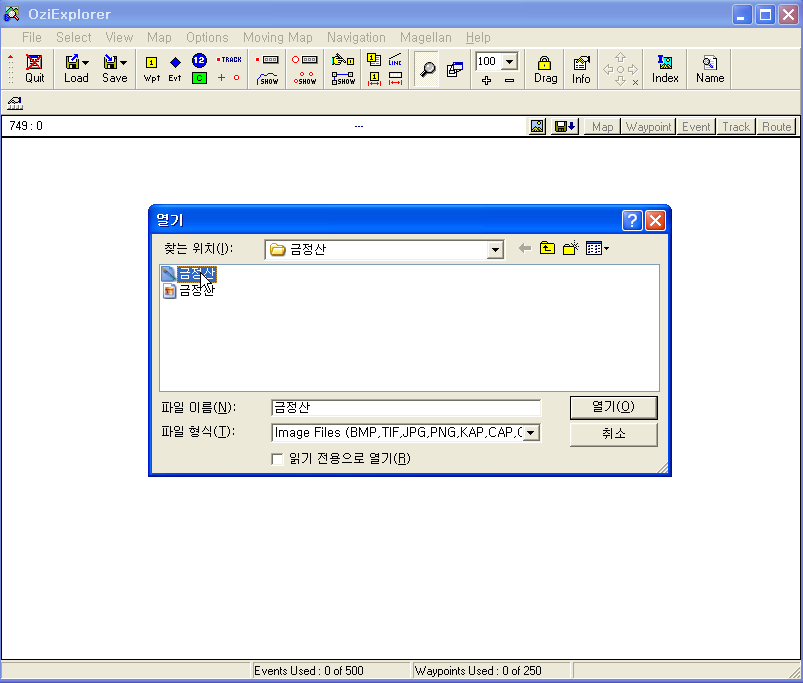The width and height of the screenshot is (803, 683).
Task: Click the map image icon beside save-arrow
Action: coord(537,126)
